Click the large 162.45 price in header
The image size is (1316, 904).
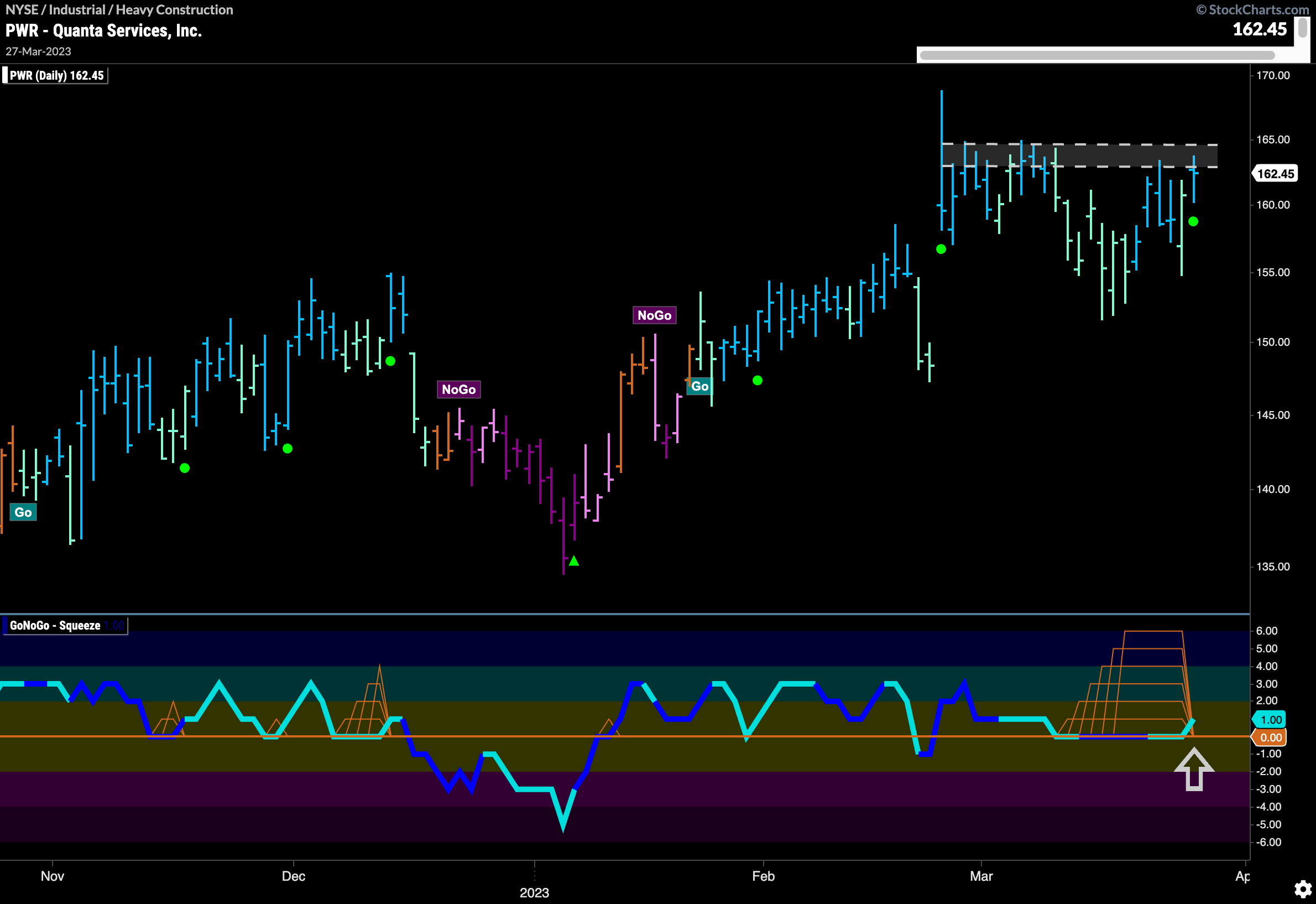[x=1260, y=29]
